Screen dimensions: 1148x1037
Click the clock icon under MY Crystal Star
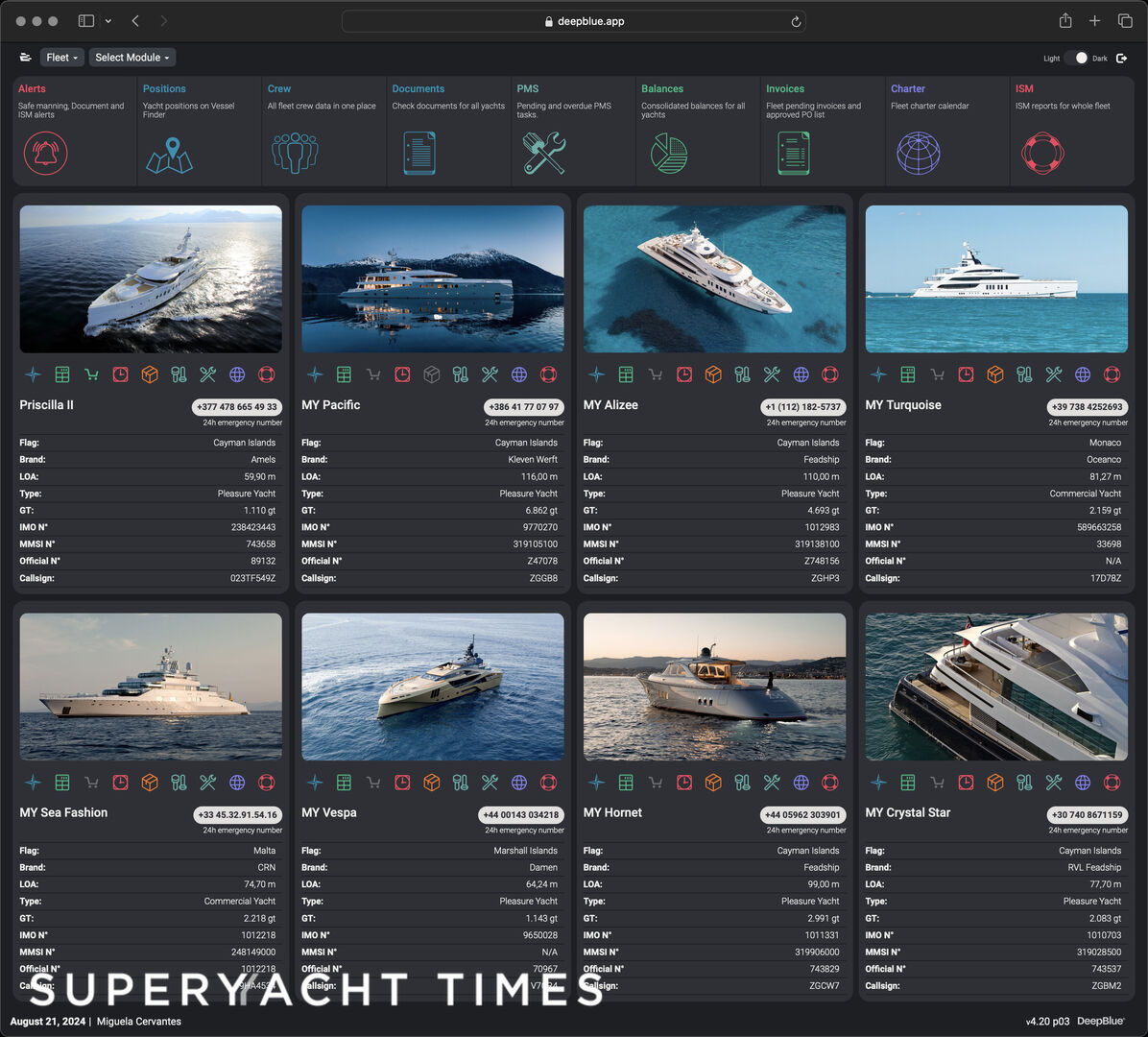[966, 783]
